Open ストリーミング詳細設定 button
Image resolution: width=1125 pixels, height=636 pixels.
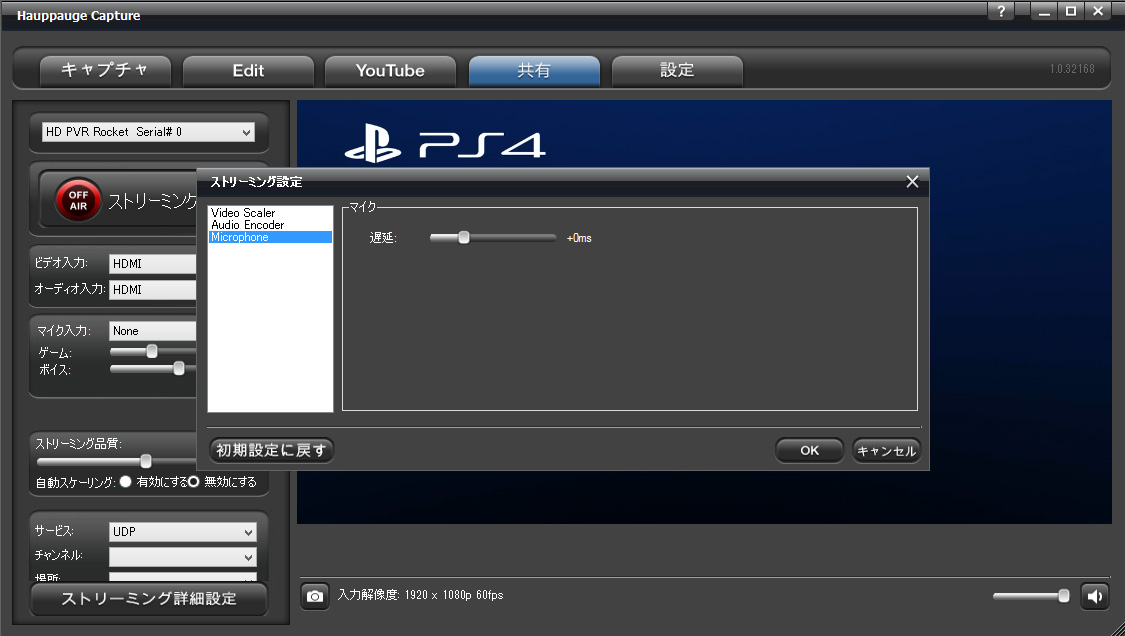pyautogui.click(x=149, y=599)
